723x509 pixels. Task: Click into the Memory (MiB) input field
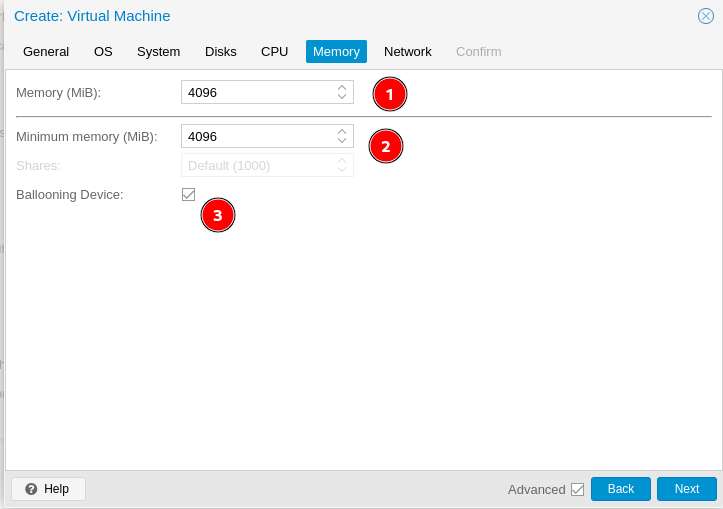(x=257, y=92)
